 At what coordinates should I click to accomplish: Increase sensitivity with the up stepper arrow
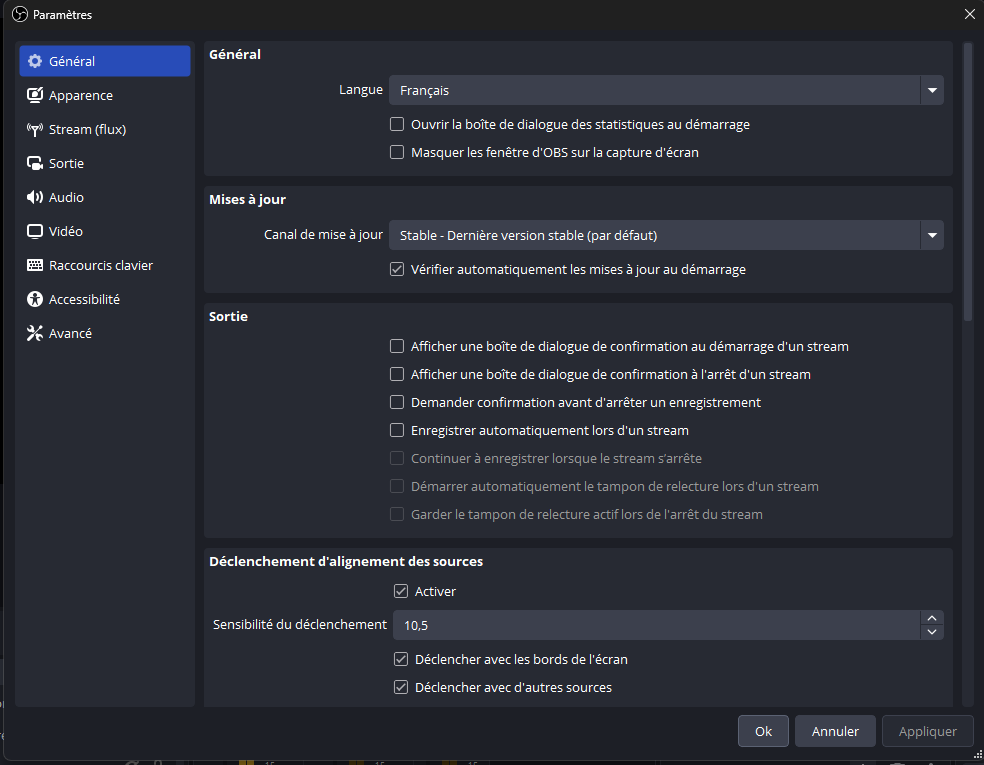click(932, 618)
